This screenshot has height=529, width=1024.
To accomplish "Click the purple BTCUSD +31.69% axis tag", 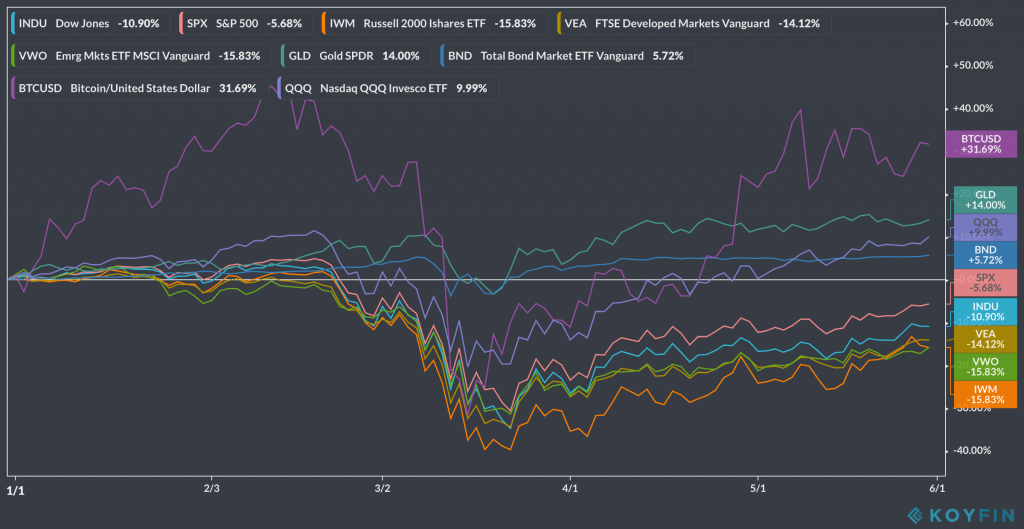I will point(981,144).
